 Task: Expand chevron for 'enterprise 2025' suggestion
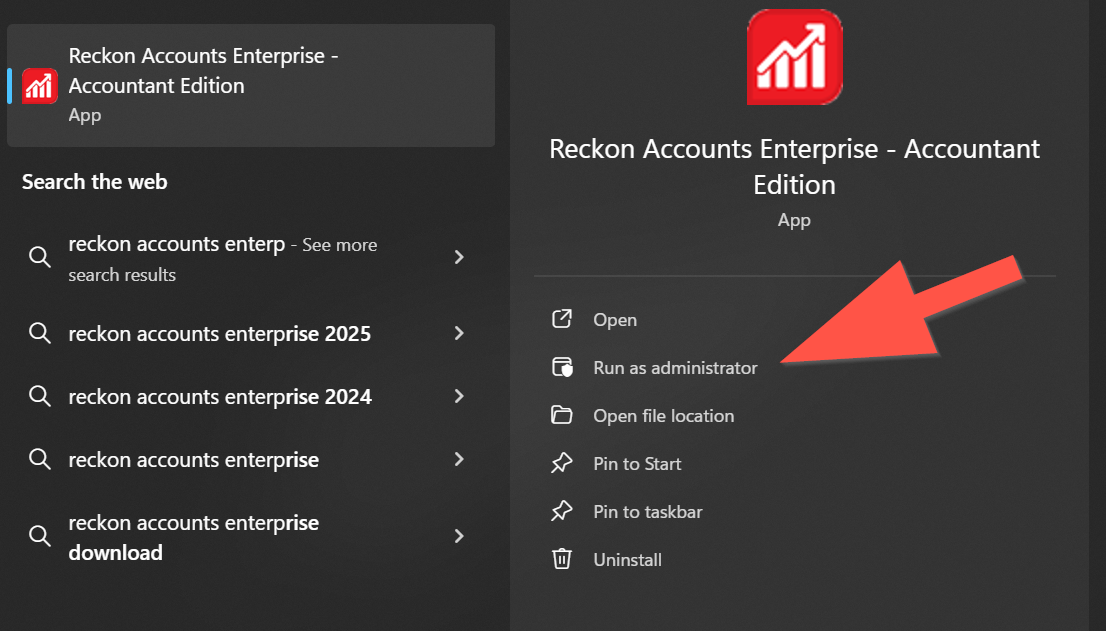coord(459,333)
